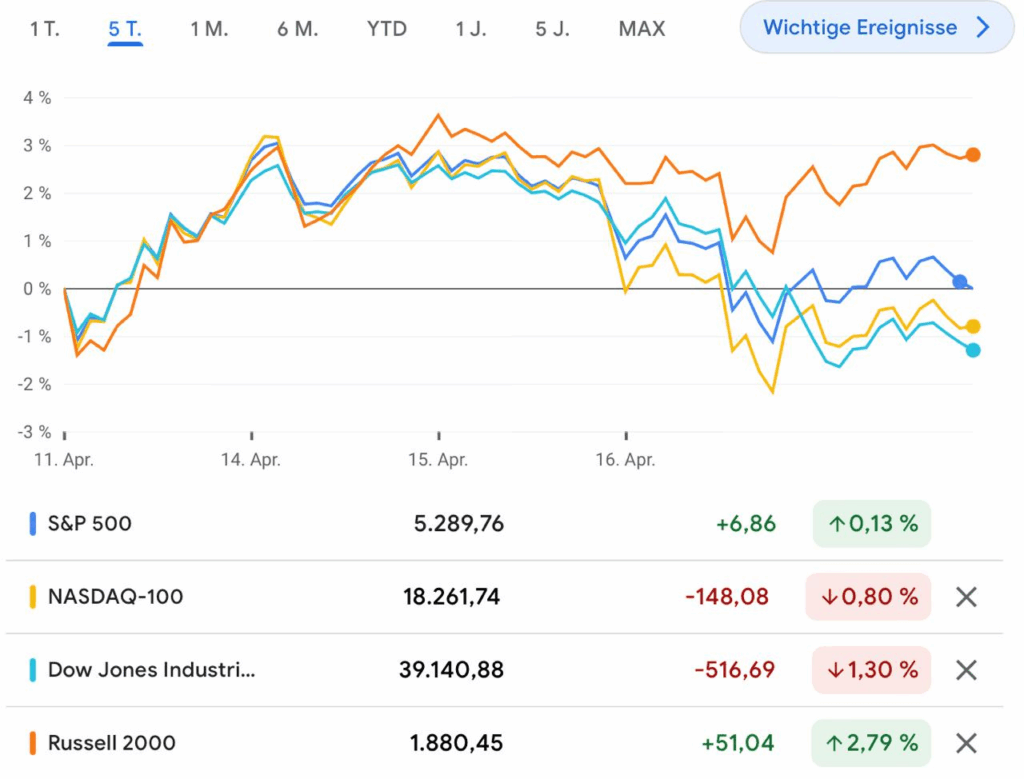Open the S&P 500 index link
This screenshot has width=1024, height=779.
point(90,523)
